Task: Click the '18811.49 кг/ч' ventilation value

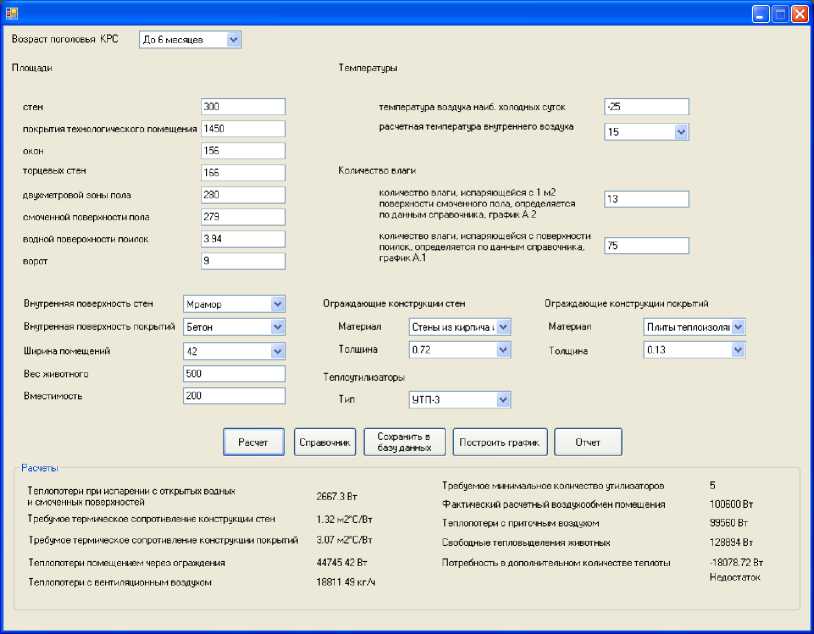Action: coord(346,582)
